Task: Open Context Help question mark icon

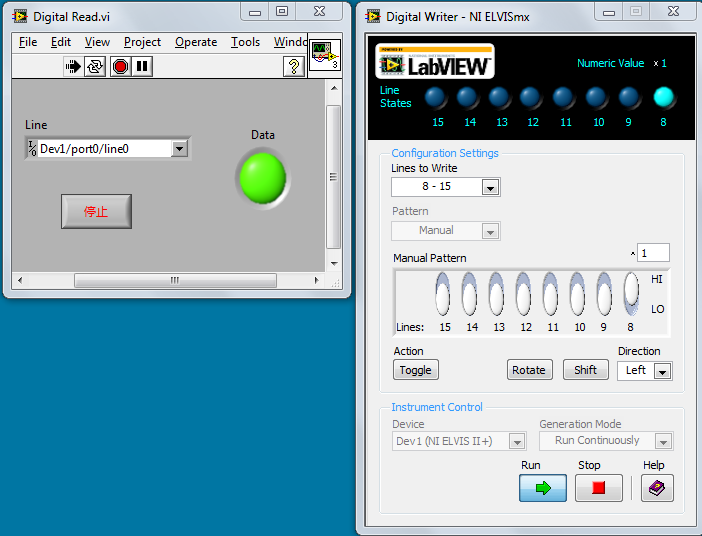Action: pyautogui.click(x=294, y=67)
